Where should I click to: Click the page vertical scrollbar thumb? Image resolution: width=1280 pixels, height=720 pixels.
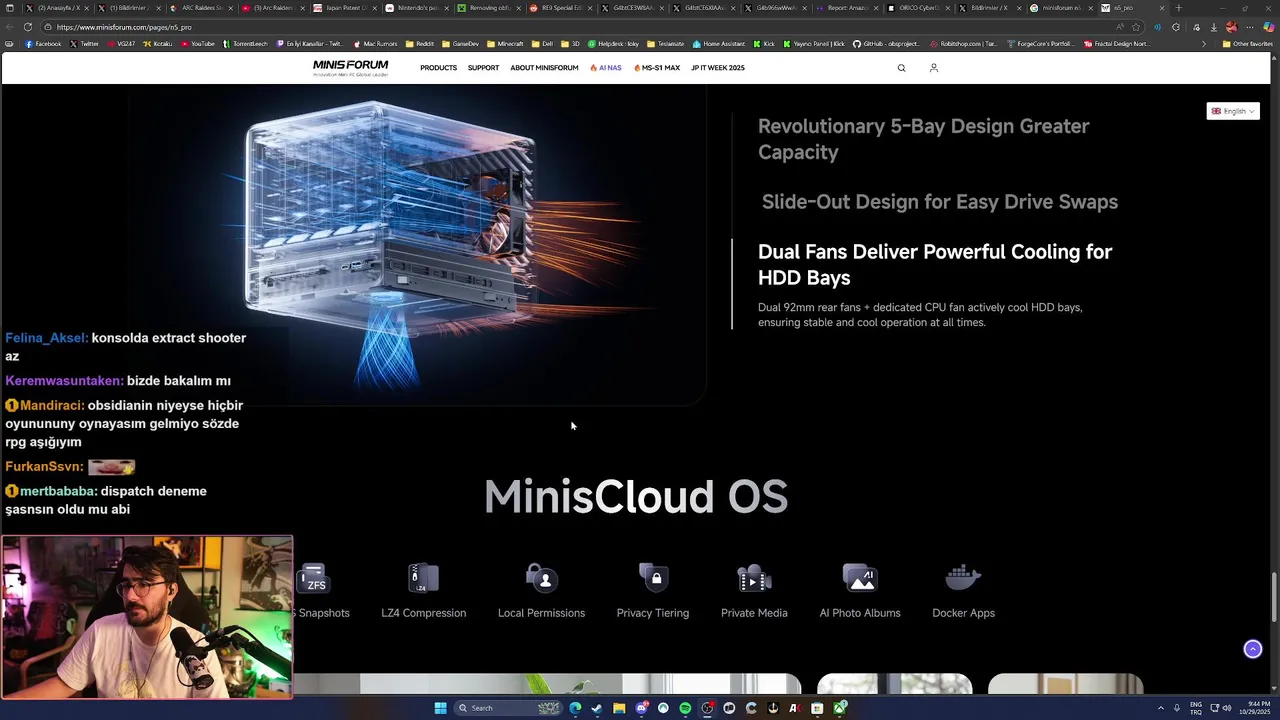click(x=1274, y=598)
